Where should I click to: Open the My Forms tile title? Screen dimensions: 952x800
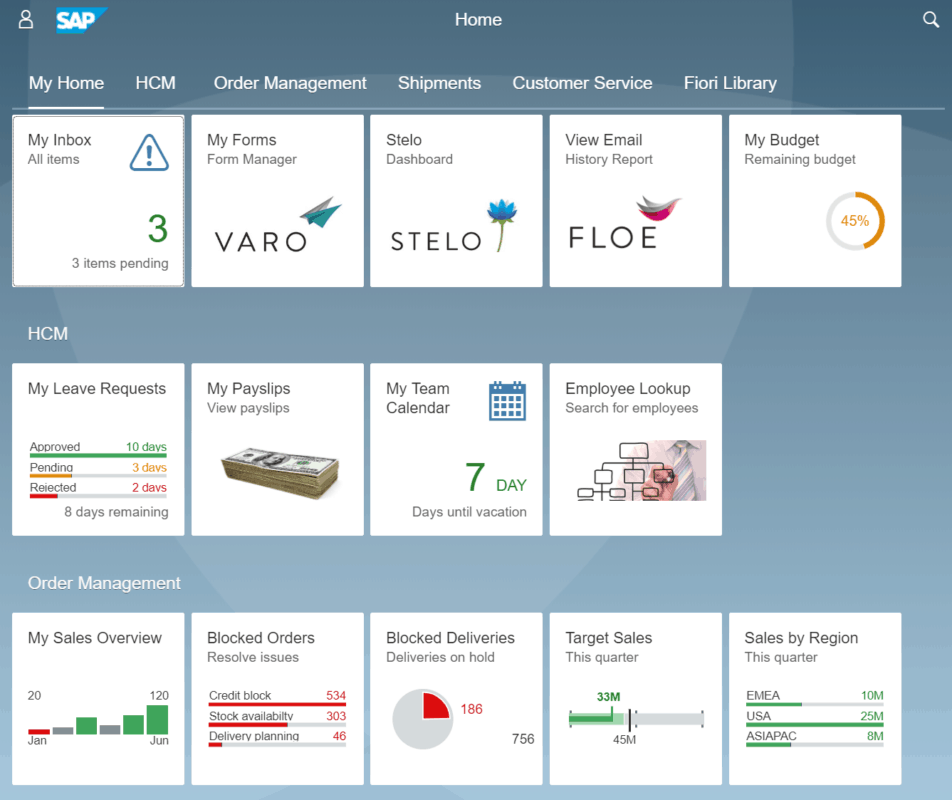pyautogui.click(x=242, y=140)
